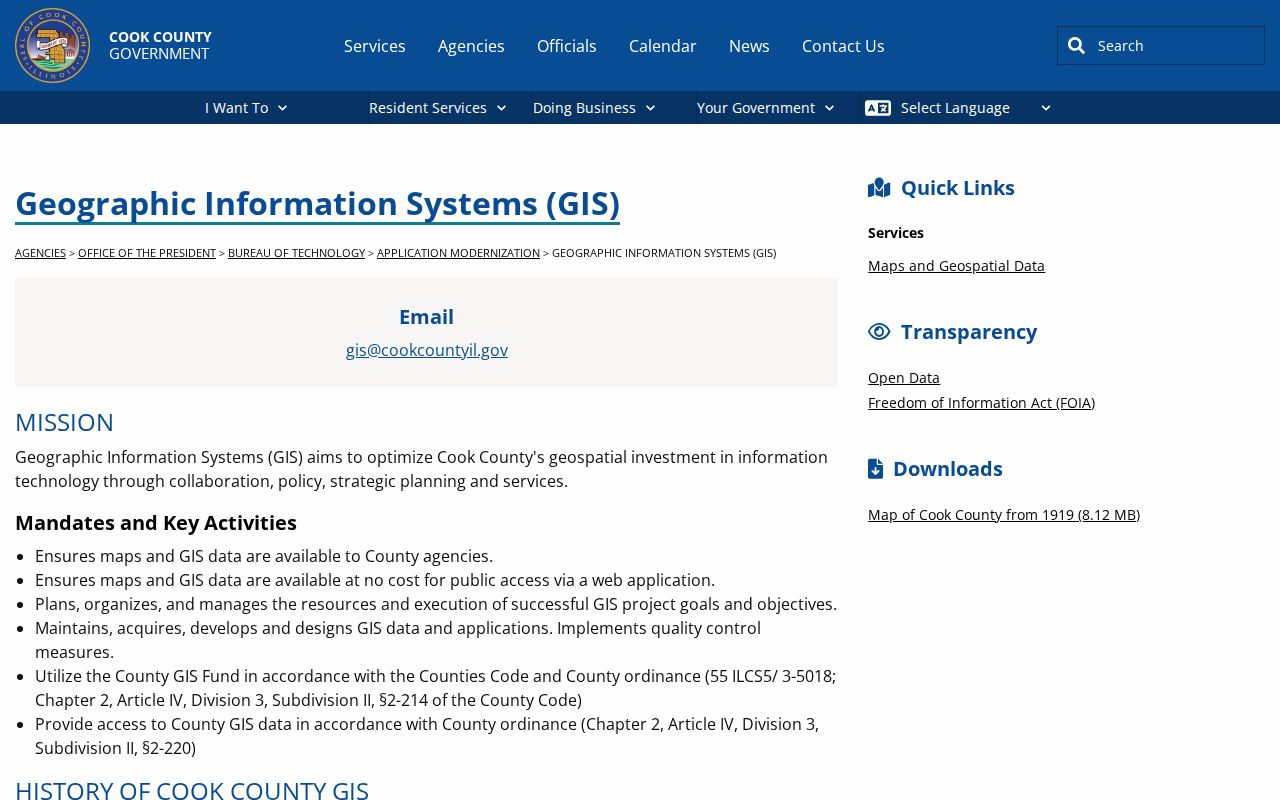Click the Mandates and Key Activities heading

(156, 523)
